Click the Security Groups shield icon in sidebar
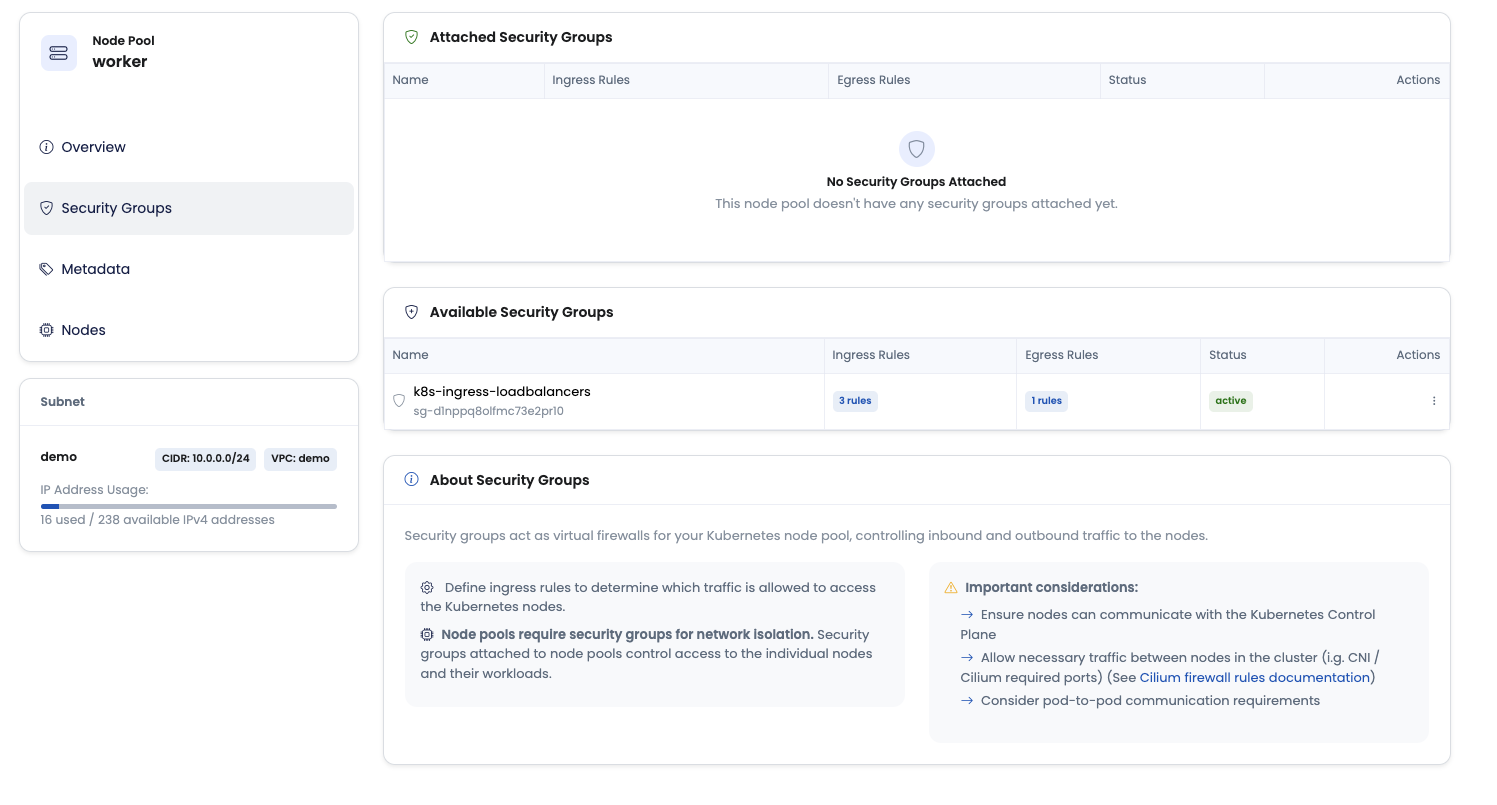This screenshot has height=805, width=1497. [46, 208]
